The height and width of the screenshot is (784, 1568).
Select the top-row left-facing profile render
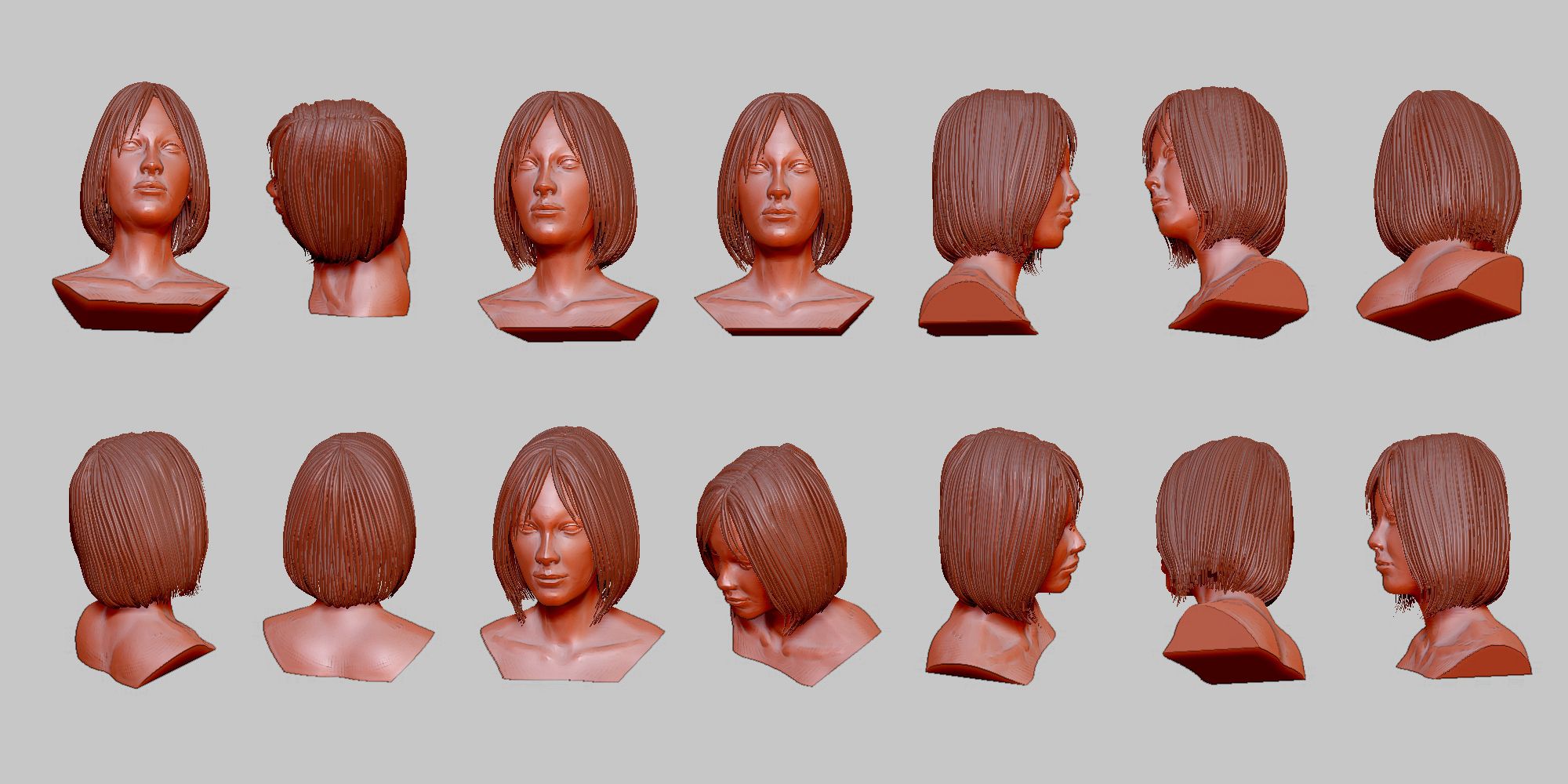pyautogui.click(x=1225, y=212)
